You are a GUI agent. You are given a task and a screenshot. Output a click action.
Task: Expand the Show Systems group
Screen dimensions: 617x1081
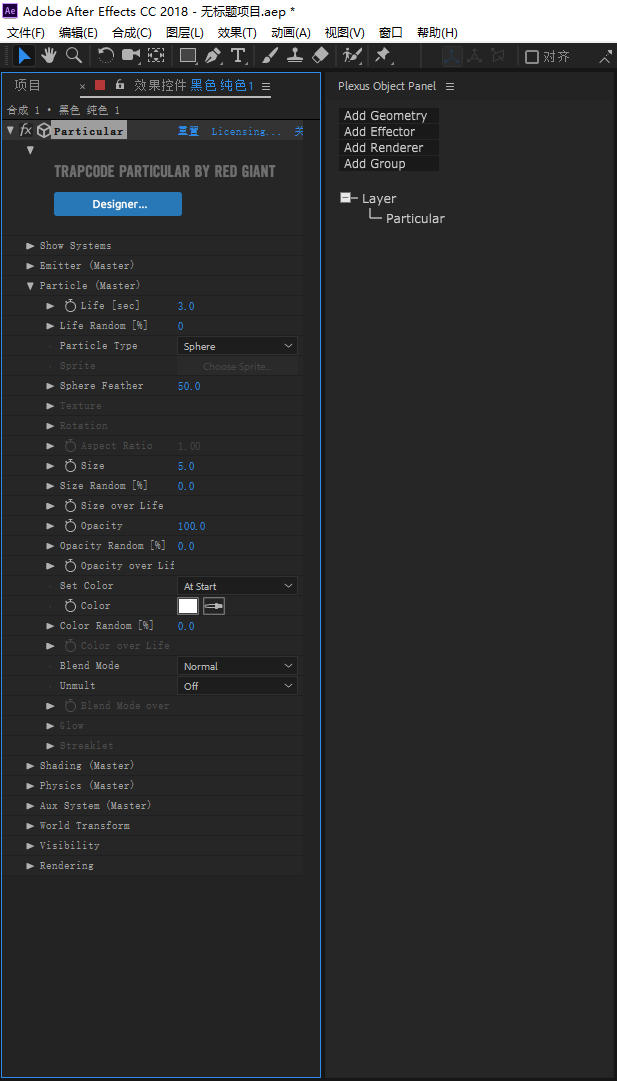(30, 245)
